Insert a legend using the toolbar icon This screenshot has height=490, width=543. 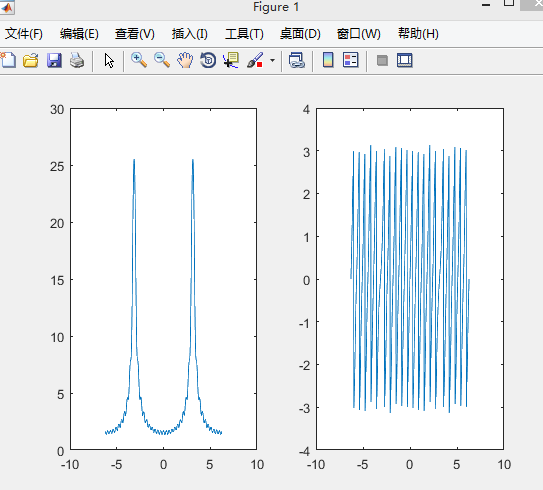coord(350,60)
